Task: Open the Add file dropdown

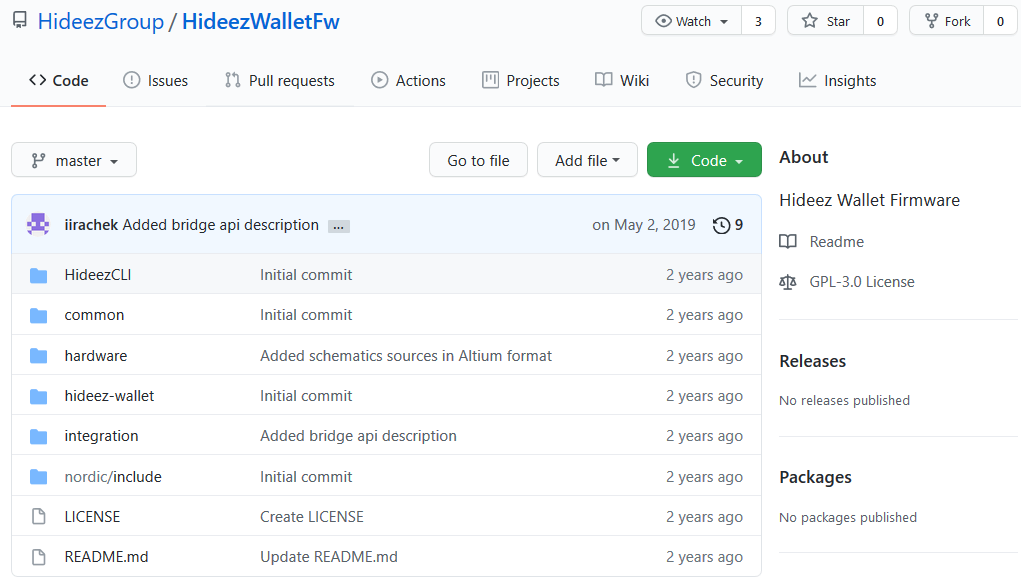Action: (587, 160)
